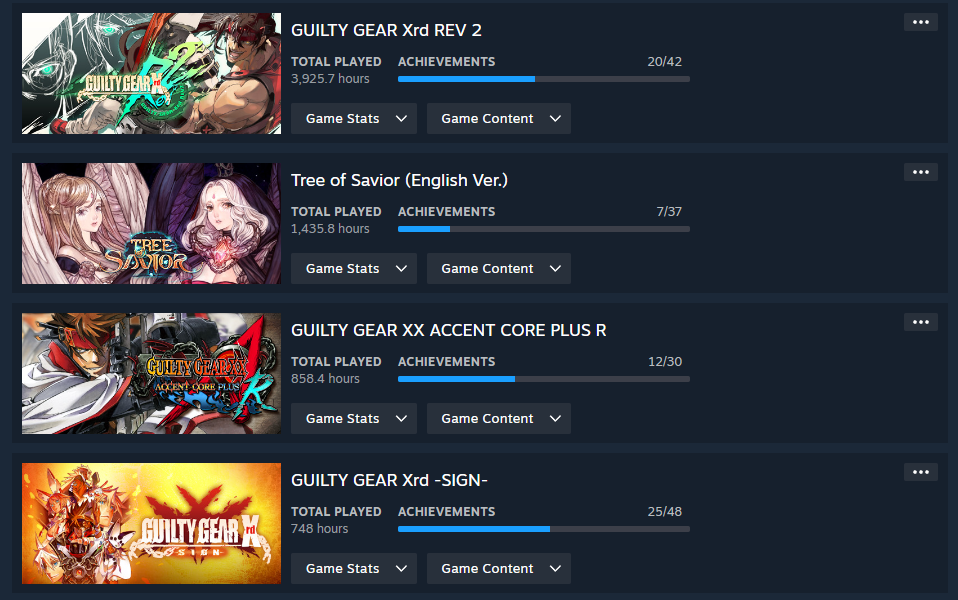958x600 pixels.
Task: Expand Game Content for GUILTY GEAR Xrd REV 2
Action: click(x=499, y=119)
